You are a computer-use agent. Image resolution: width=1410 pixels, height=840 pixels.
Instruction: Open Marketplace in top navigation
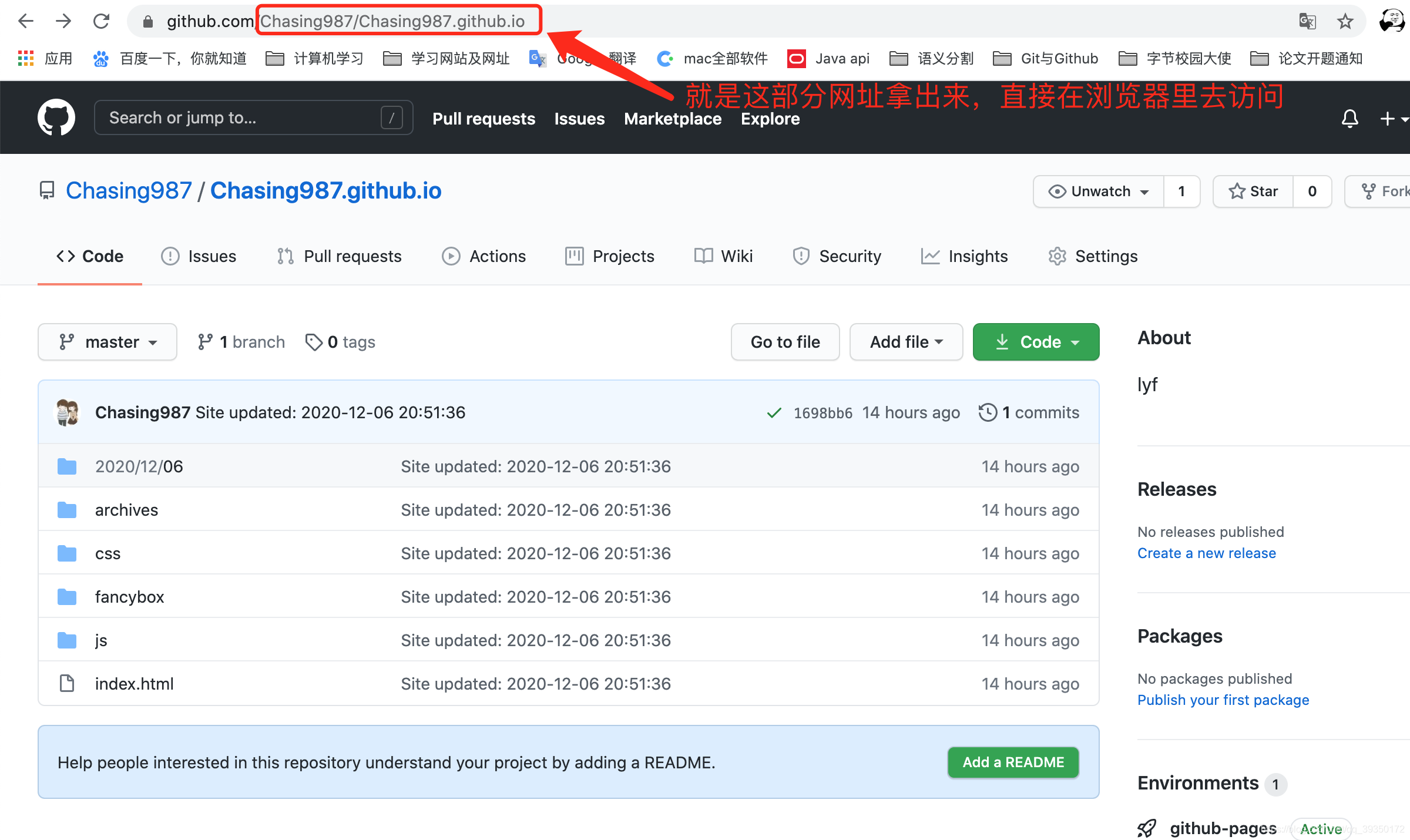pos(673,119)
